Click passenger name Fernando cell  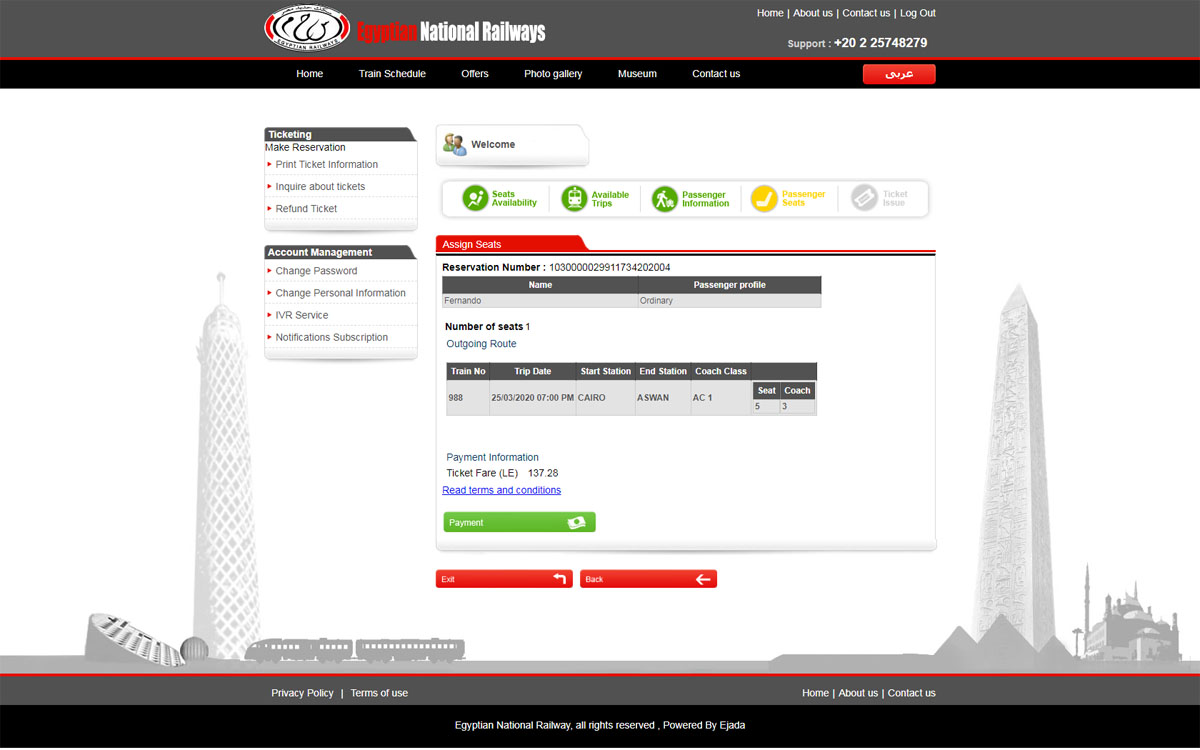click(540, 300)
